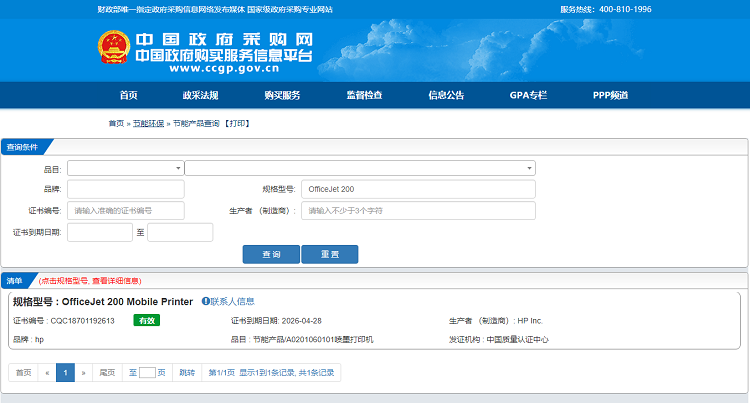Open 政采法规 in the navigation bar
The width and height of the screenshot is (750, 403).
(200, 95)
